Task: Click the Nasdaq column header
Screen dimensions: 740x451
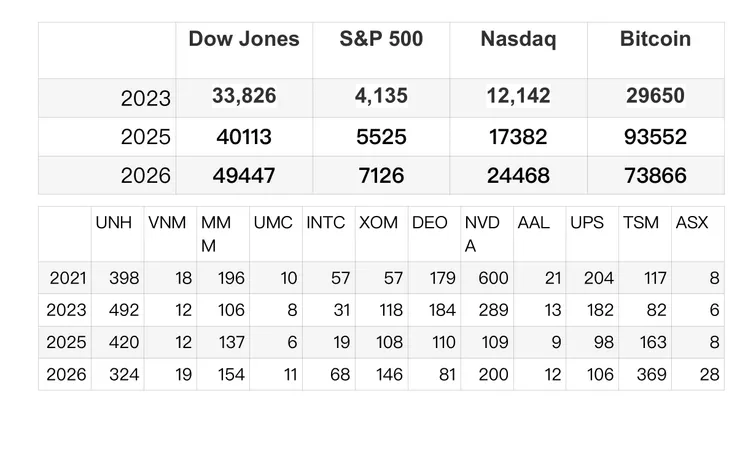Action: tap(518, 40)
